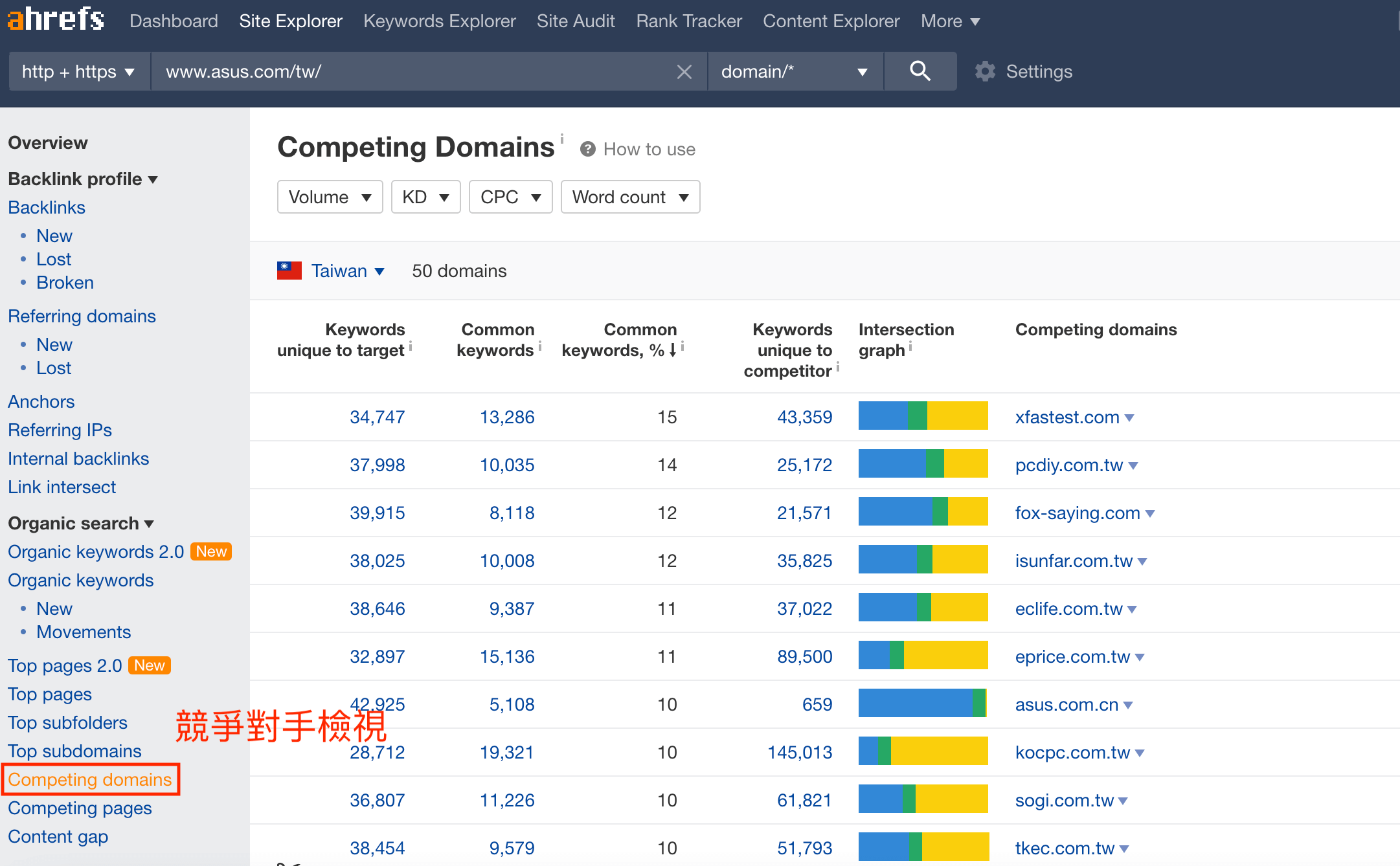The height and width of the screenshot is (866, 1400).
Task: Open Internal backlinks in sidebar
Action: pyautogui.click(x=78, y=458)
